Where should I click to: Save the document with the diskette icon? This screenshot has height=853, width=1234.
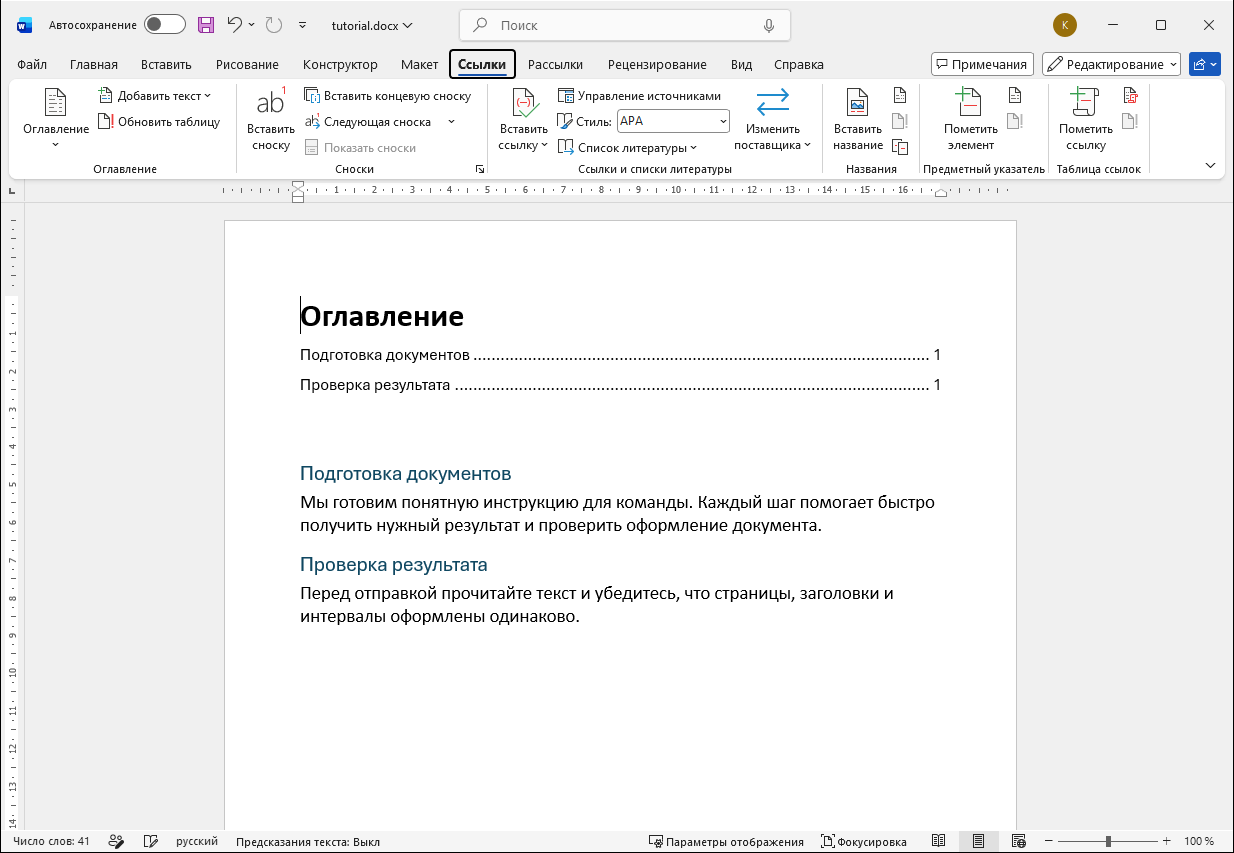pos(206,25)
